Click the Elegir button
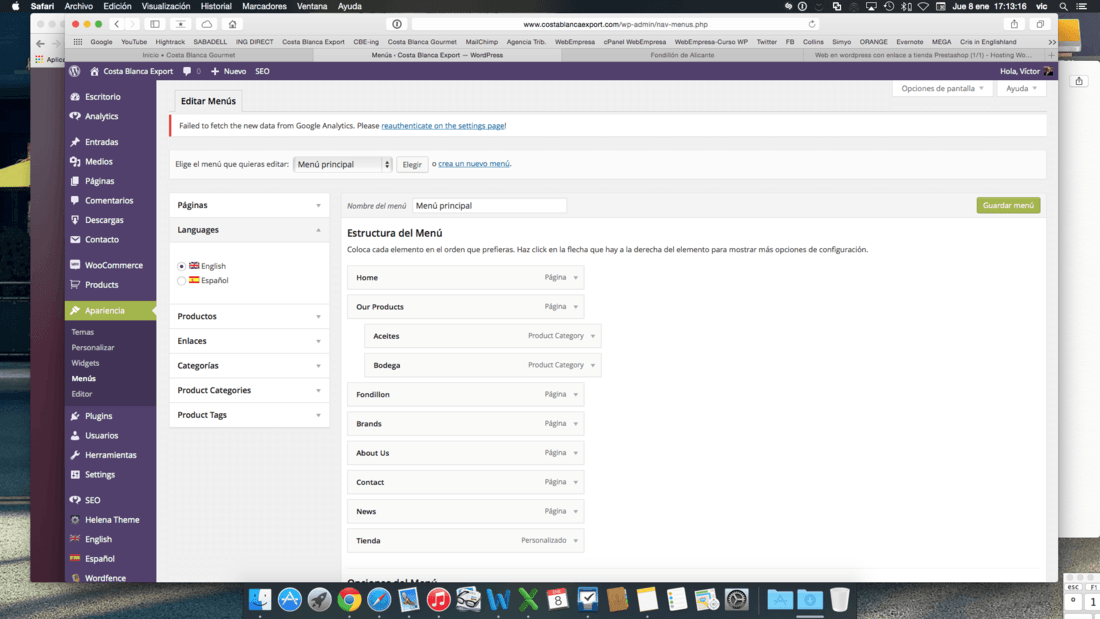This screenshot has width=1100, height=619. 412,164
